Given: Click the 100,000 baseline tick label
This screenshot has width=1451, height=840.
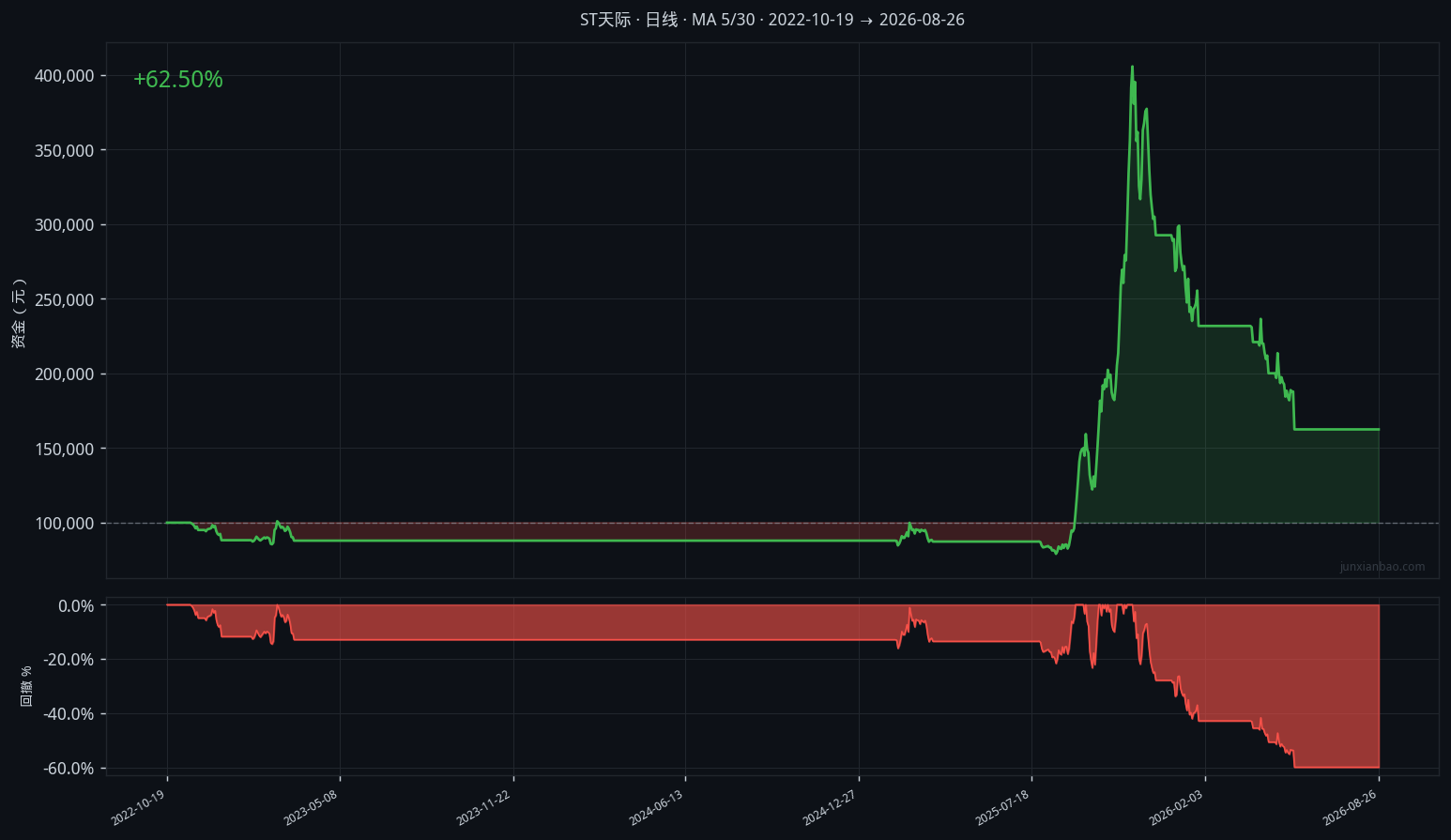Looking at the screenshot, I should [65, 524].
